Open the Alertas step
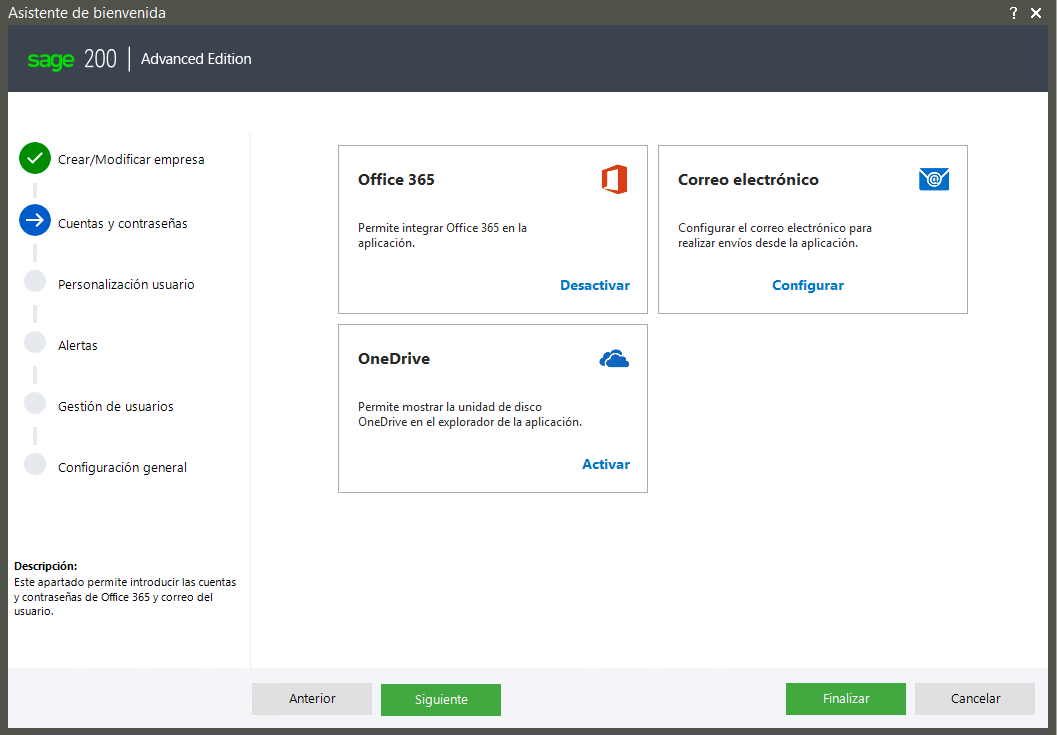Viewport: 1057px width, 735px height. click(78, 345)
